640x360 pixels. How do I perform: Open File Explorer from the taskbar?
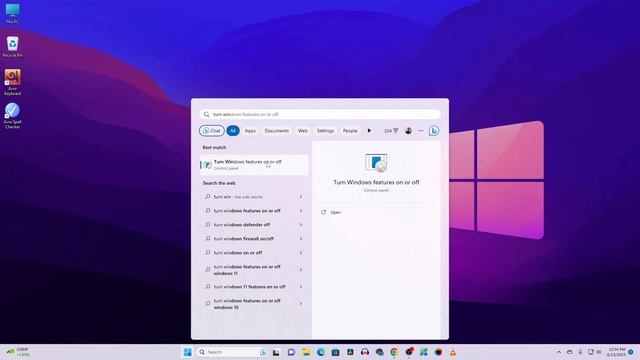click(306, 352)
